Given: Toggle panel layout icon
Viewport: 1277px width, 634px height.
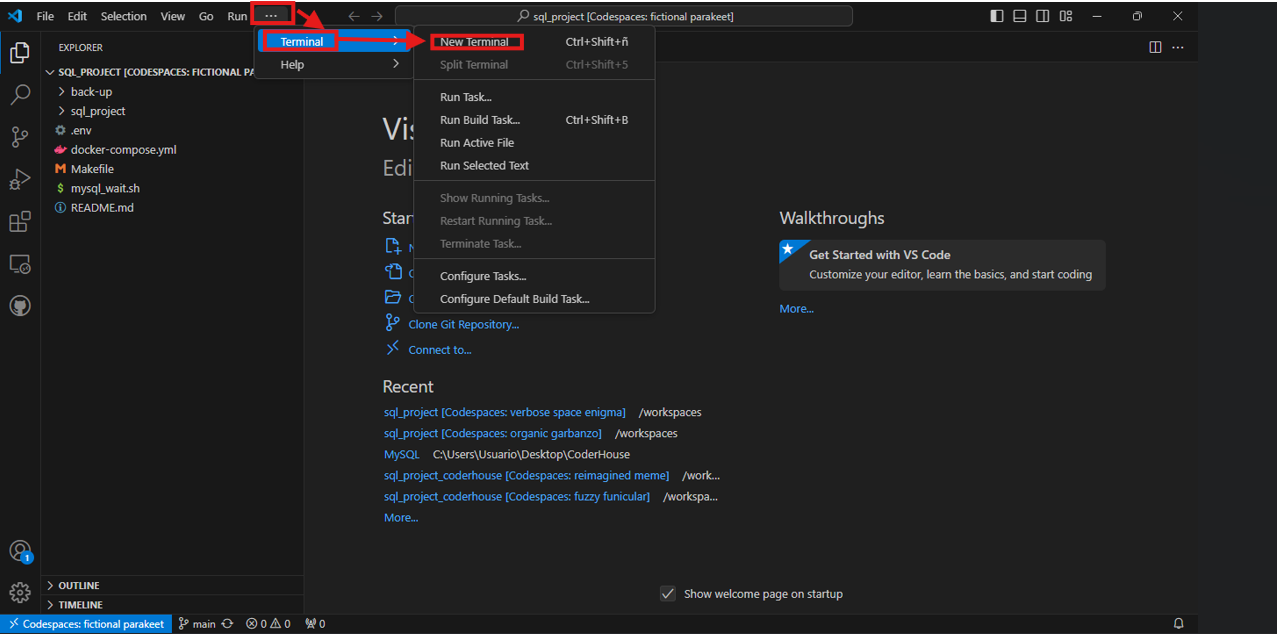Looking at the screenshot, I should (1020, 16).
